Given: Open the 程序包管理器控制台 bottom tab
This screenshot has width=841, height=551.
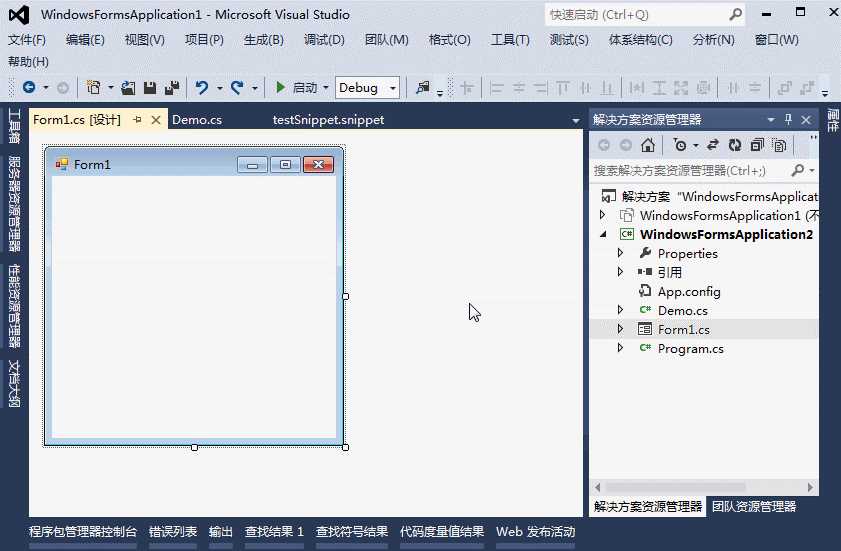Looking at the screenshot, I should 83,532.
